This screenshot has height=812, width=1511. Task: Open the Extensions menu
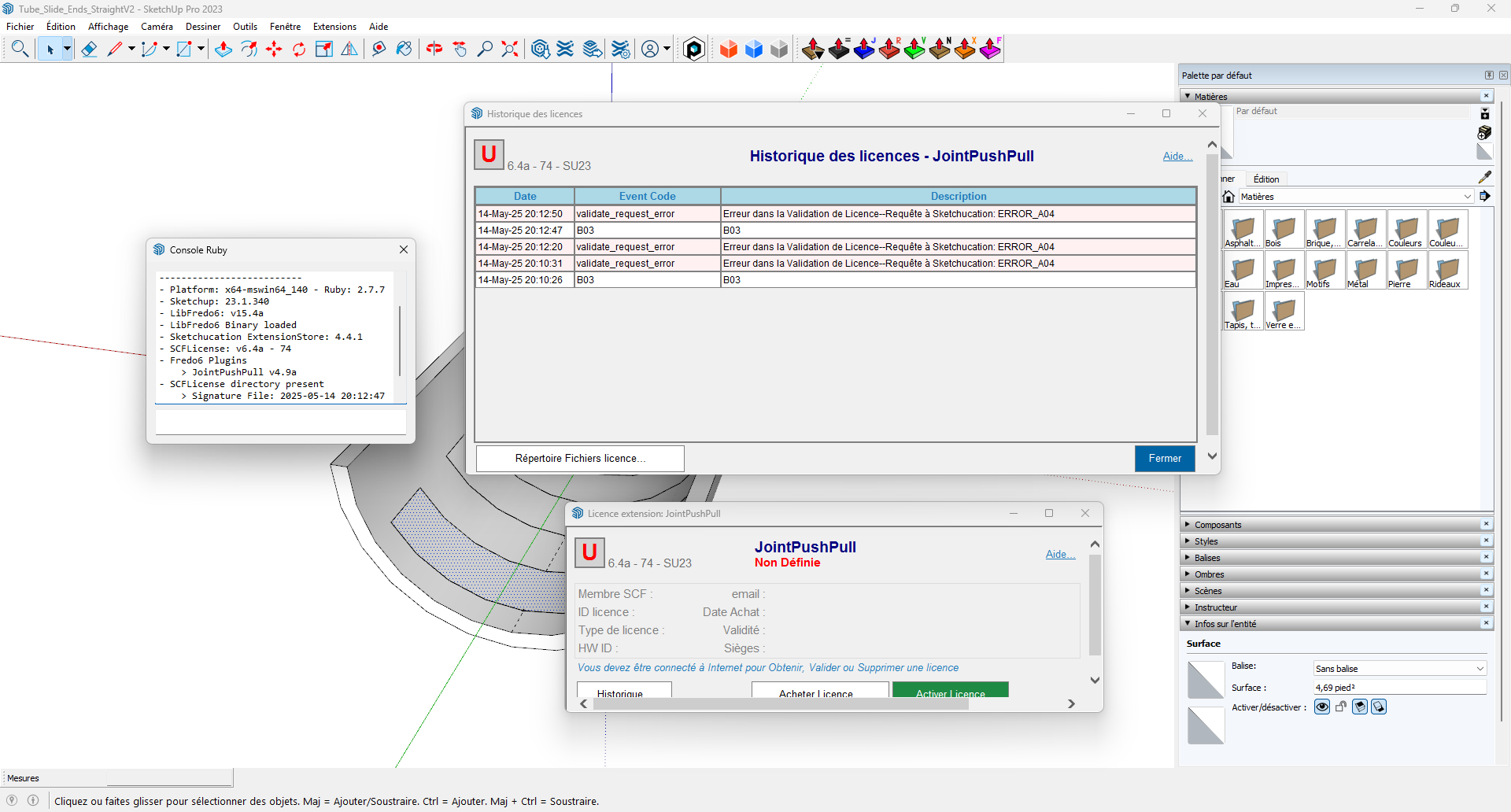click(x=334, y=27)
